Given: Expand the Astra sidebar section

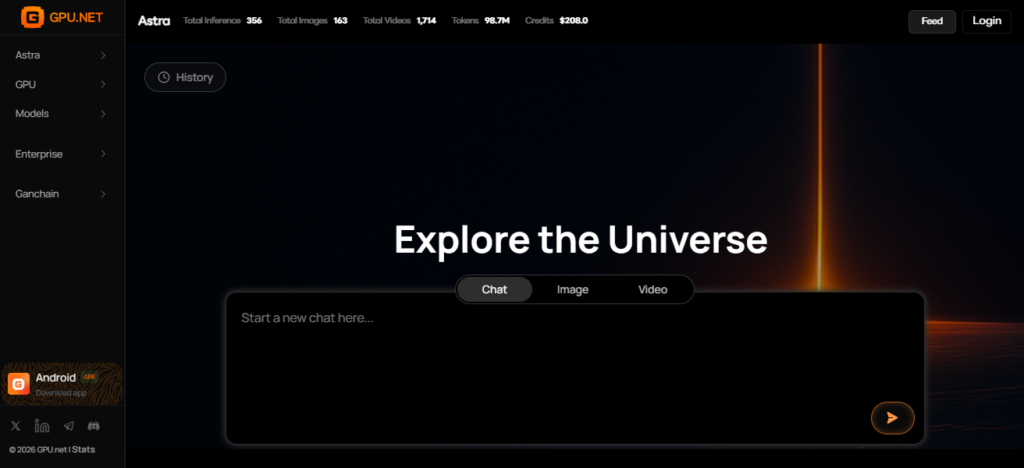Looking at the screenshot, I should point(61,55).
